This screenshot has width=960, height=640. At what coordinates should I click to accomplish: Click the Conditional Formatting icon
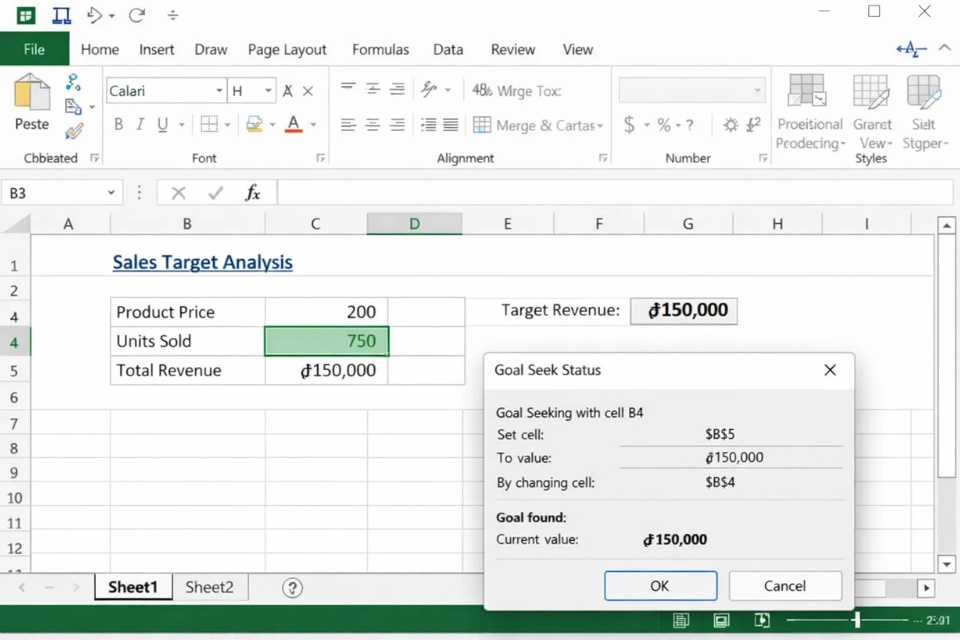tap(808, 110)
